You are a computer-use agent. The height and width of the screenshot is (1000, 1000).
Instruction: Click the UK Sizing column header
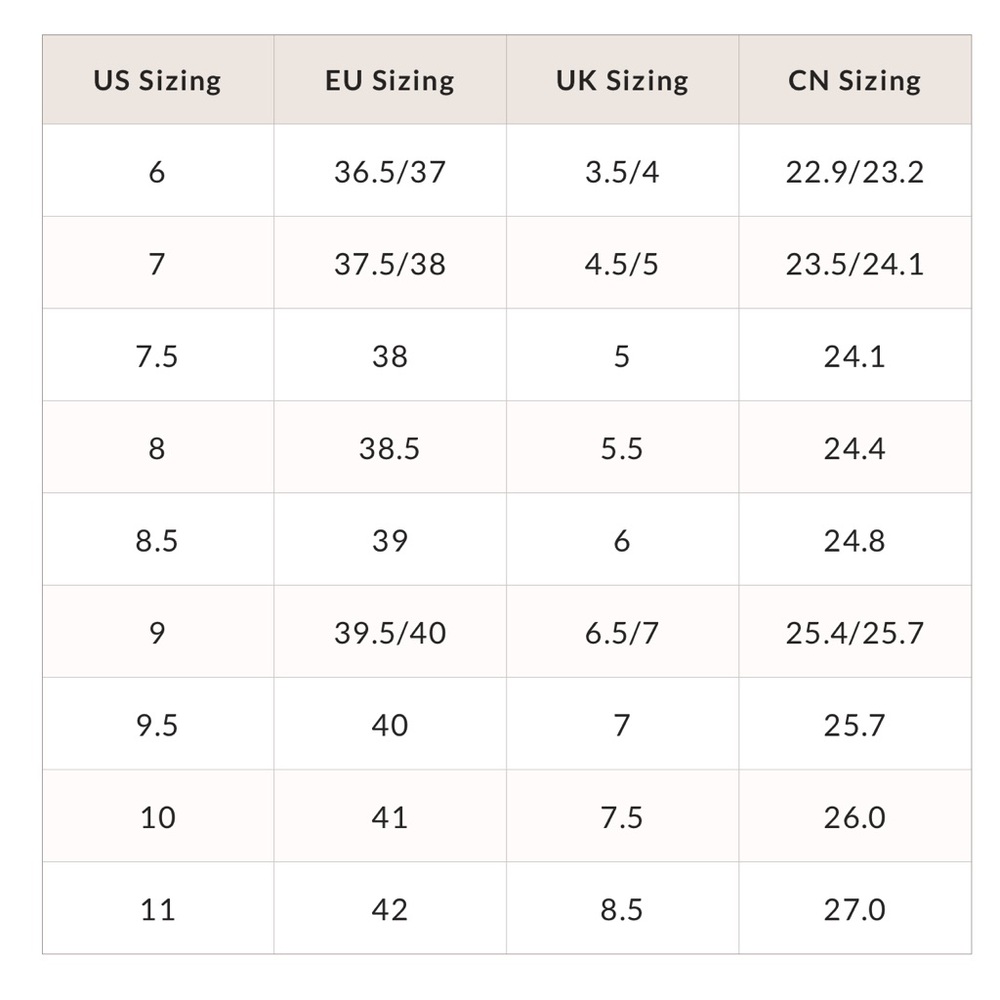click(622, 80)
